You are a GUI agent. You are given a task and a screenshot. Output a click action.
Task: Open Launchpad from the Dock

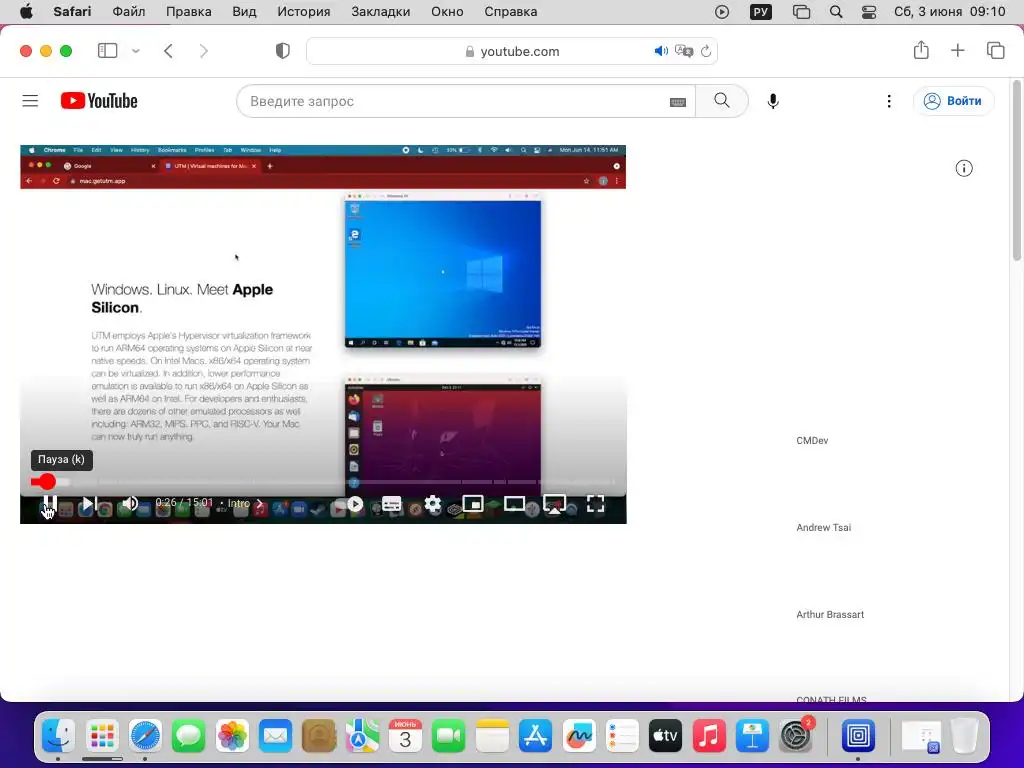click(x=102, y=737)
